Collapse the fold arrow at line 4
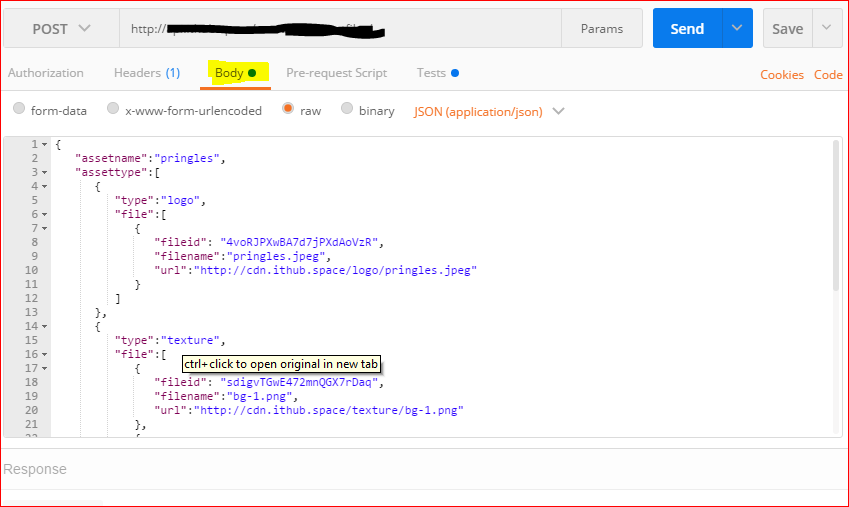Screen dimensions: 849x507 click(44, 187)
